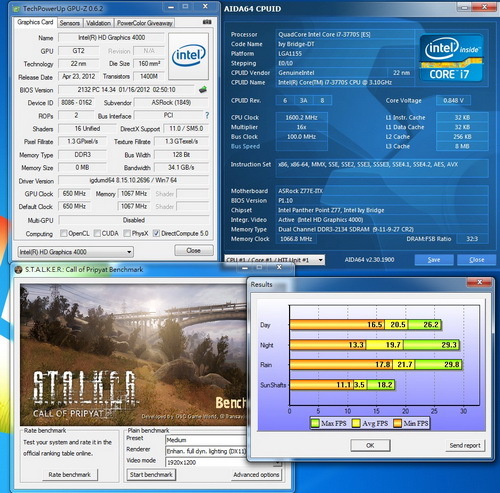Open the PowerColor Giveaway tab
500x493 pixels.
(x=145, y=23)
